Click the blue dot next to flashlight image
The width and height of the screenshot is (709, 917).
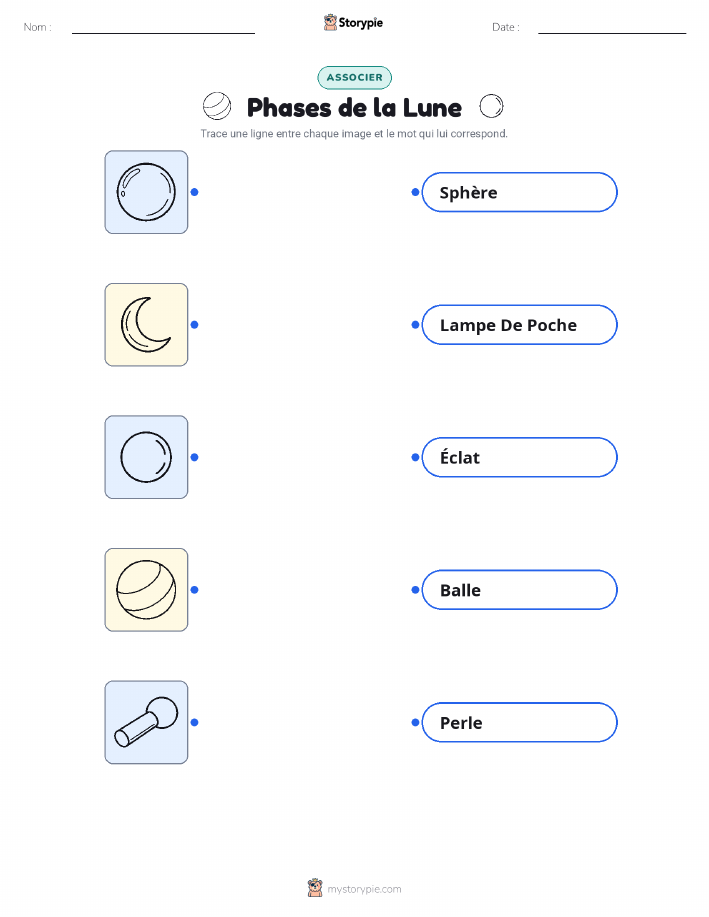(x=195, y=722)
